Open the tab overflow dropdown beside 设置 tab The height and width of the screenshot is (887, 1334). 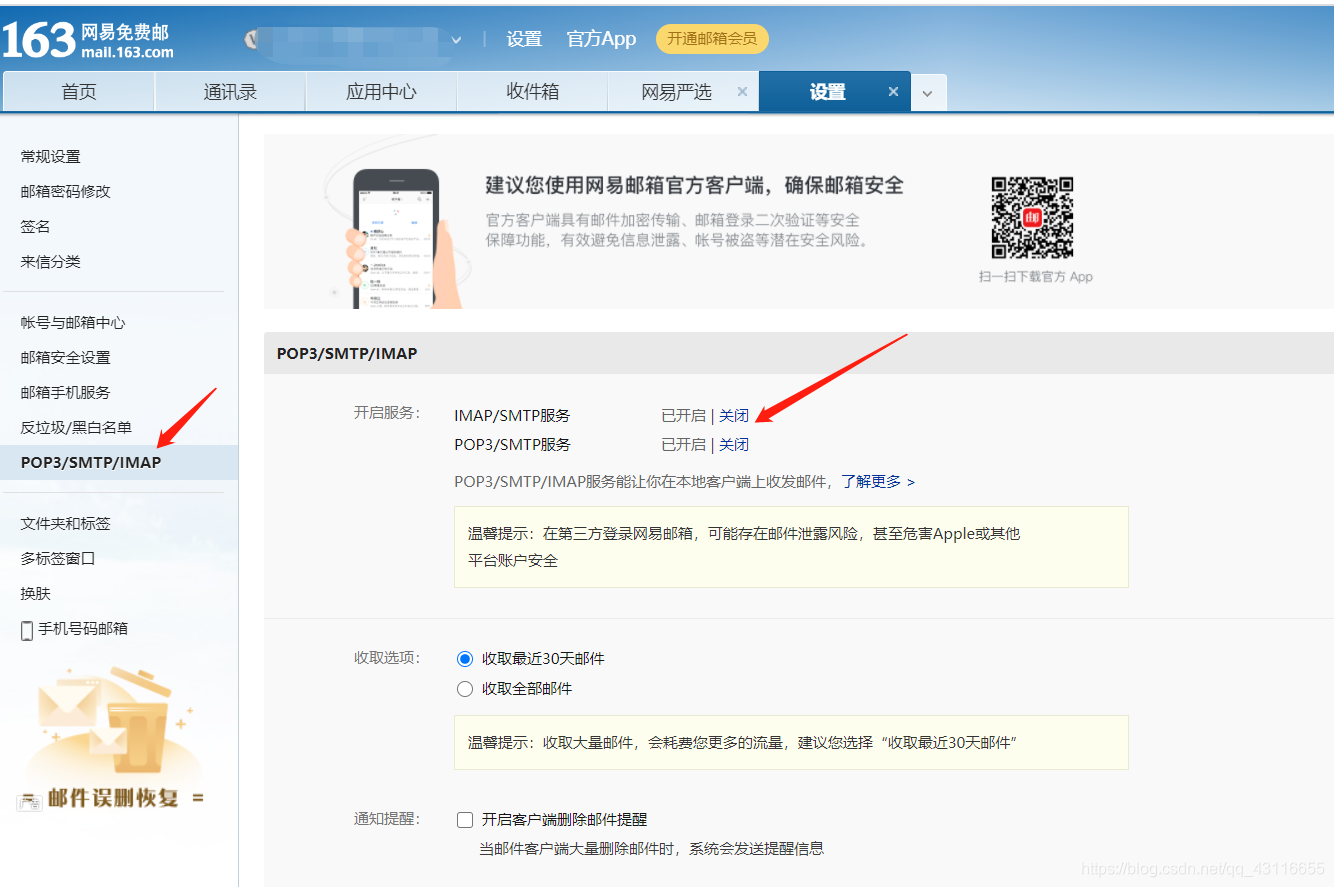click(928, 91)
